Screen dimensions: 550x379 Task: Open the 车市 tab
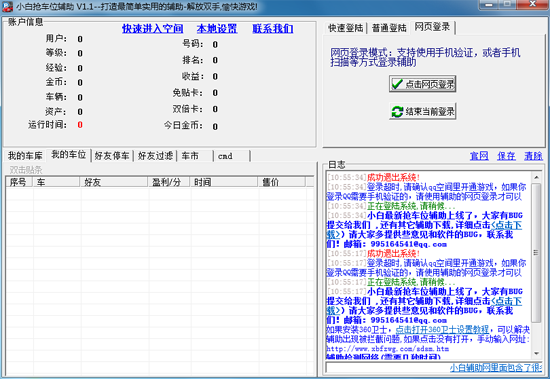pyautogui.click(x=195, y=156)
